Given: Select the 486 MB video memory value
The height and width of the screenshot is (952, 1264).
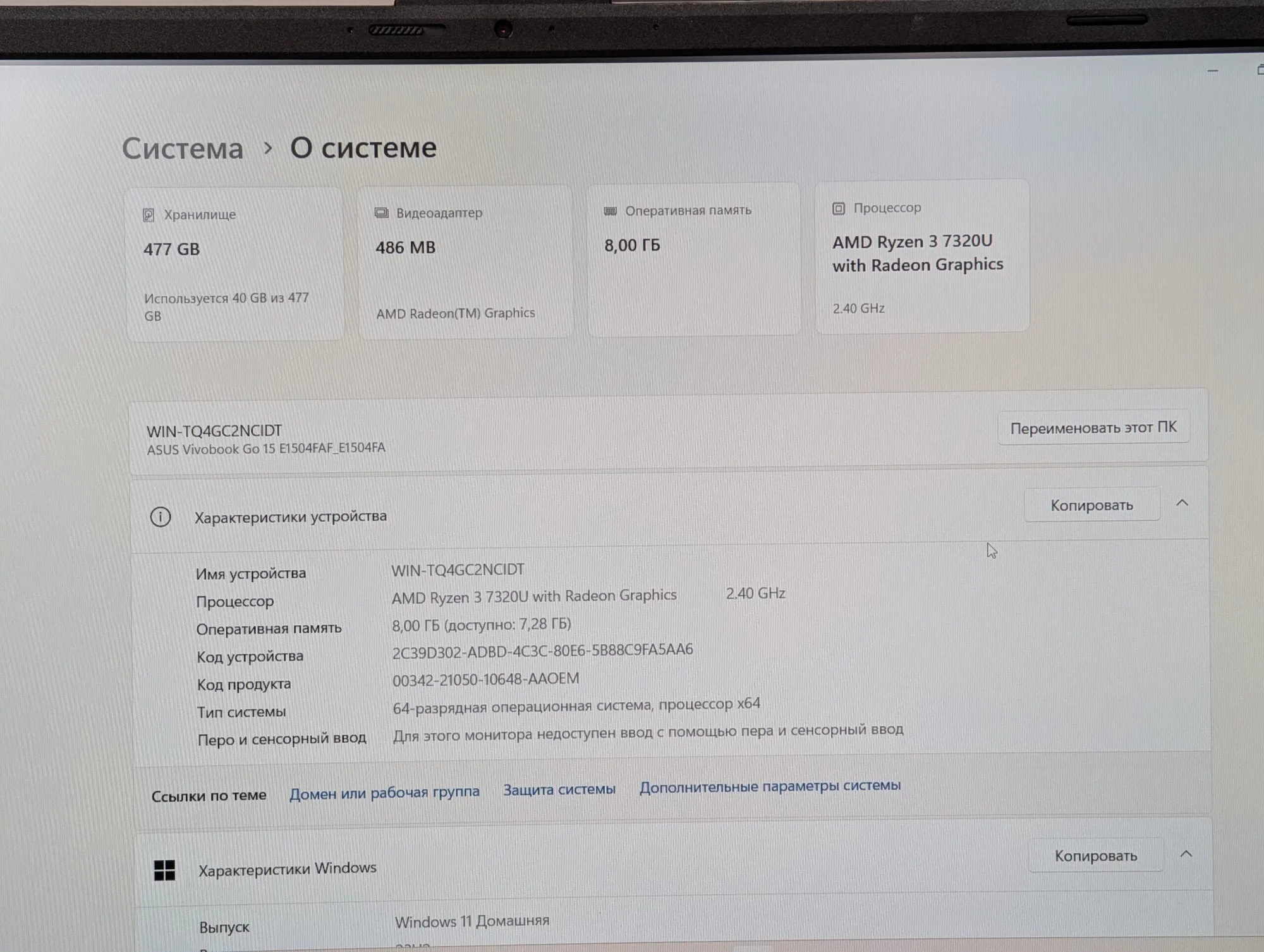Looking at the screenshot, I should tap(405, 247).
